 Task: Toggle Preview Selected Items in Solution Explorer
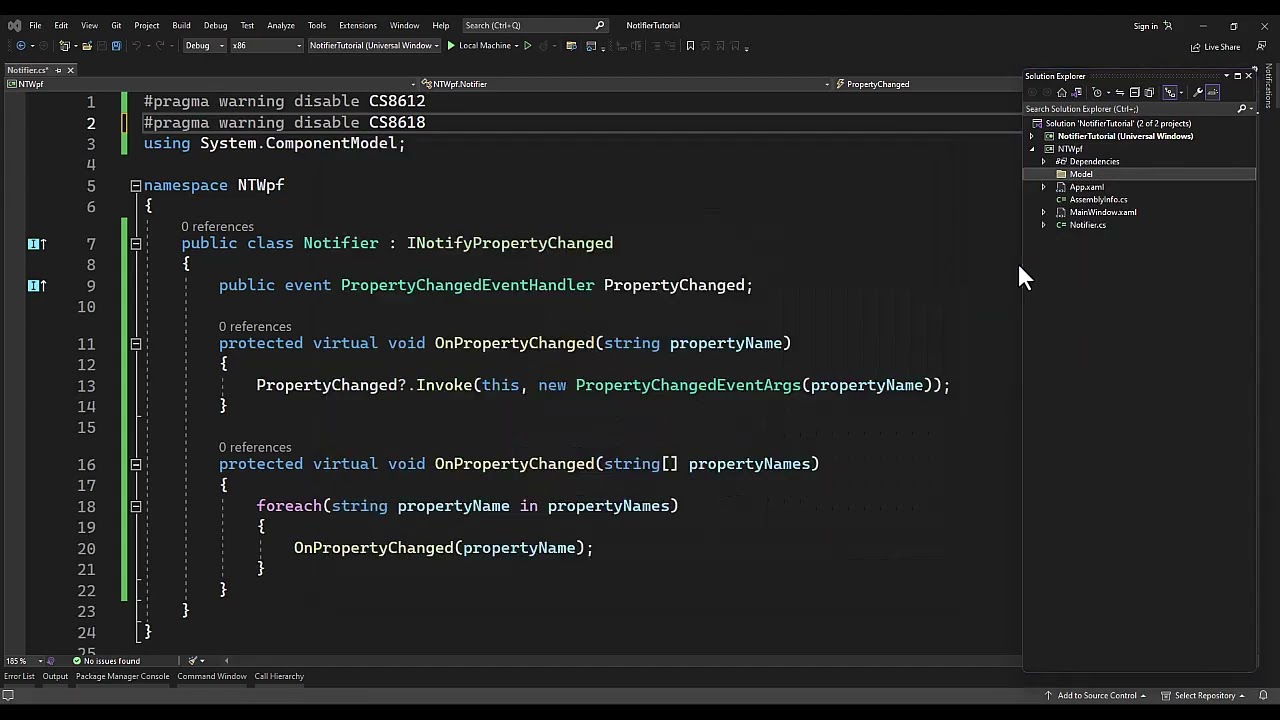pyautogui.click(x=1212, y=92)
